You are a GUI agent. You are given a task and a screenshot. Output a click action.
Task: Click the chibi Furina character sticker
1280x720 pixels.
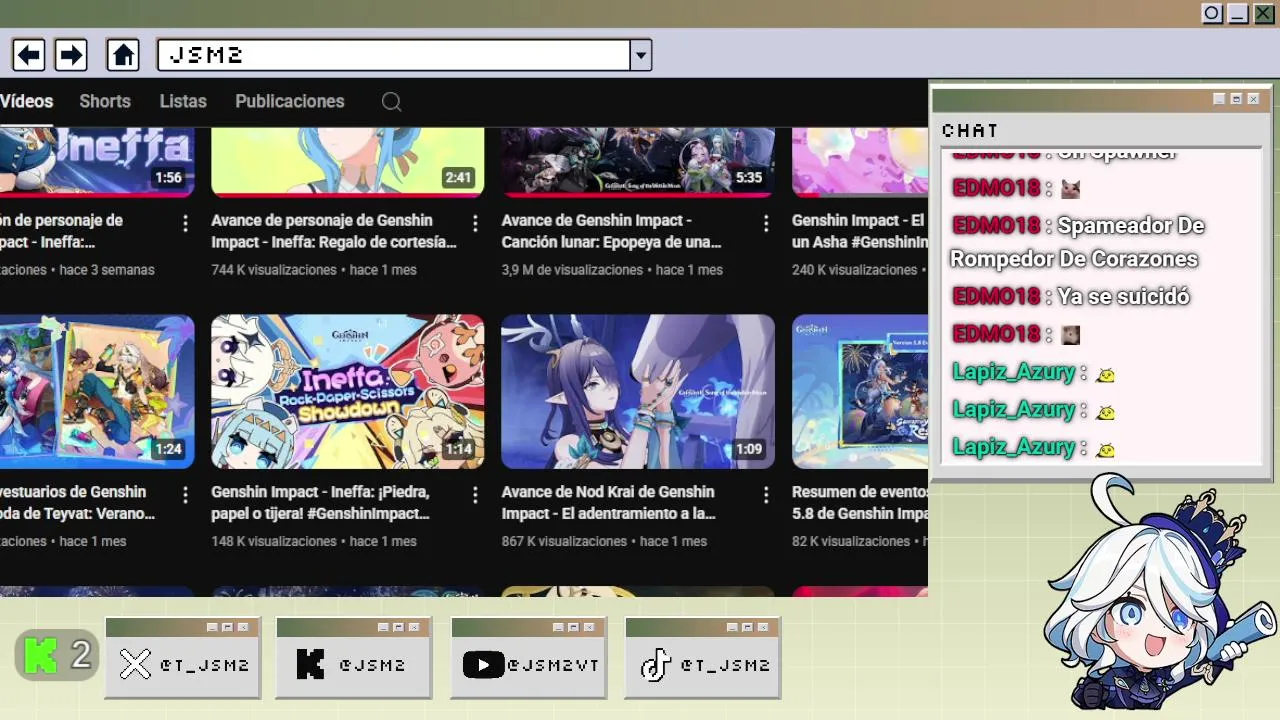coord(1160,594)
